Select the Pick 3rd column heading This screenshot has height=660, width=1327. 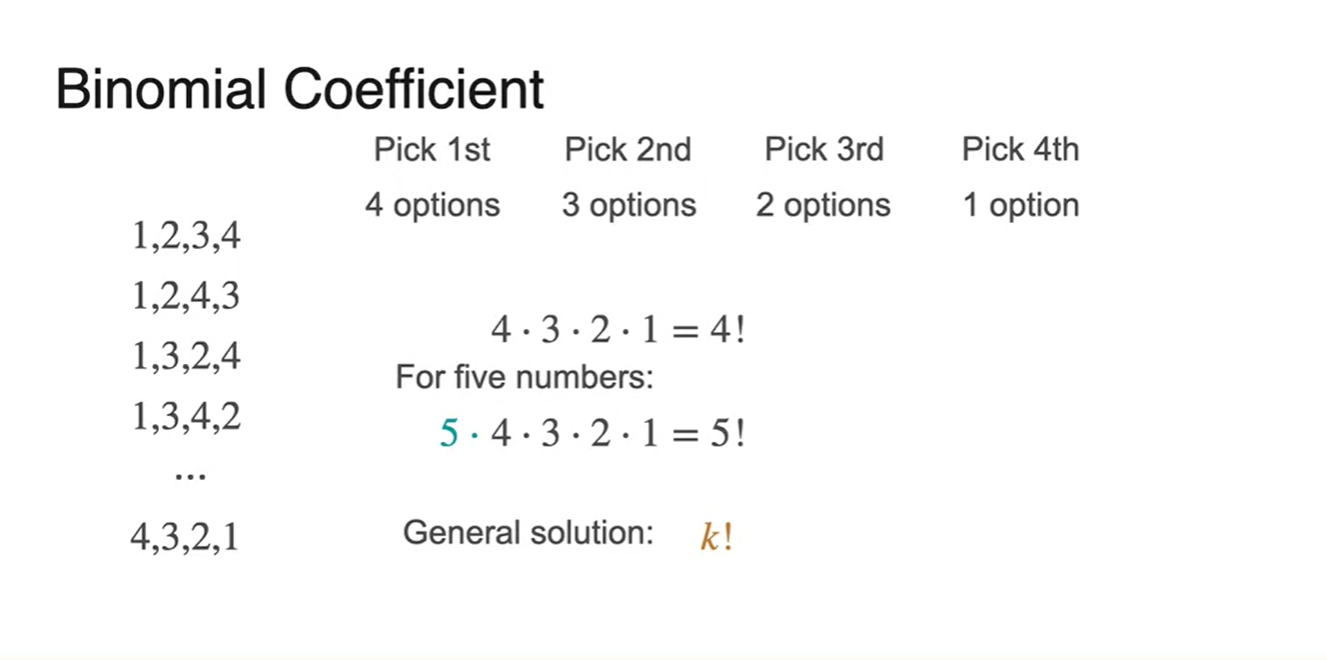point(824,150)
